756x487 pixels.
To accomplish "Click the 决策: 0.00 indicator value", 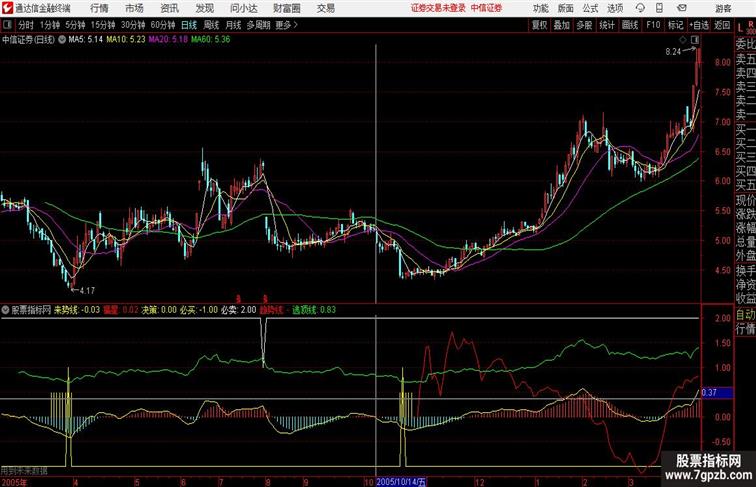I will 159,310.
